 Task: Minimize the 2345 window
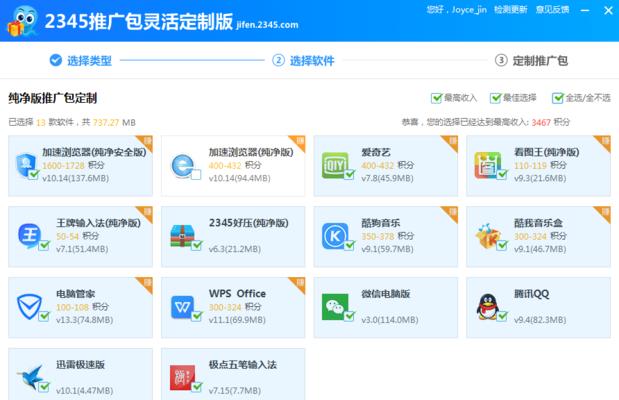[x=585, y=10]
